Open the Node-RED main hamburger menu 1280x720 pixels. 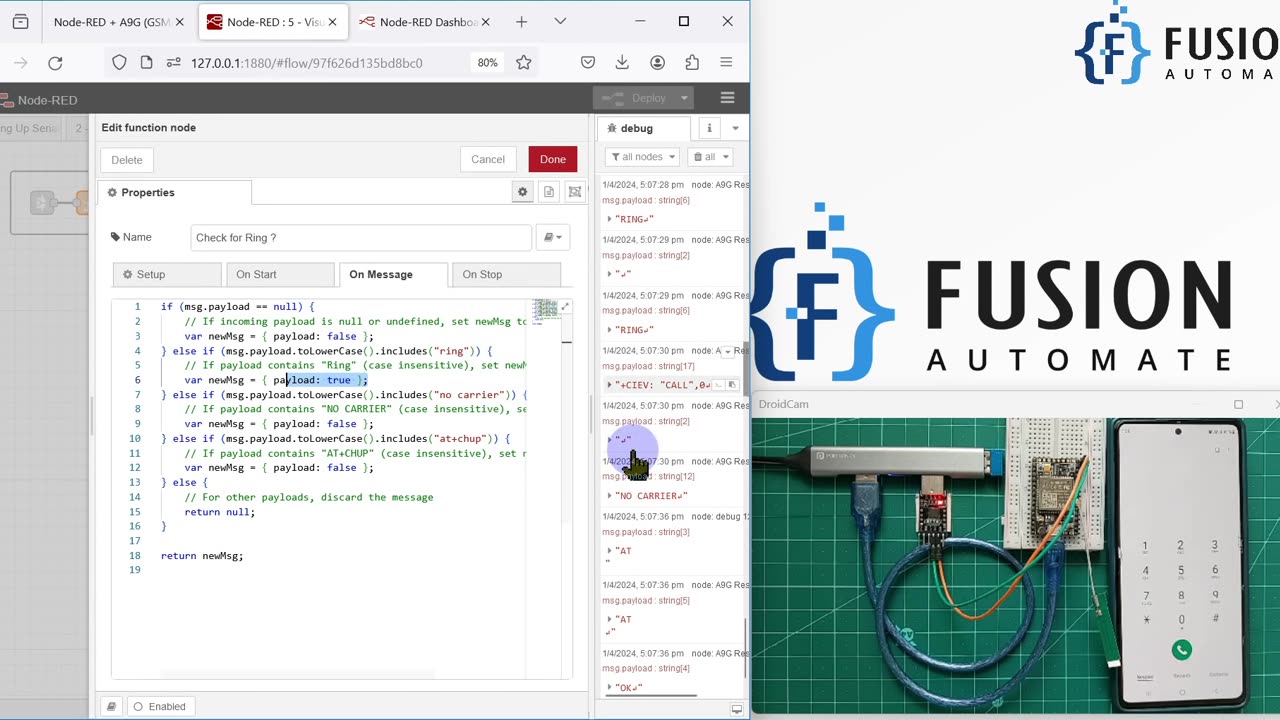[727, 98]
